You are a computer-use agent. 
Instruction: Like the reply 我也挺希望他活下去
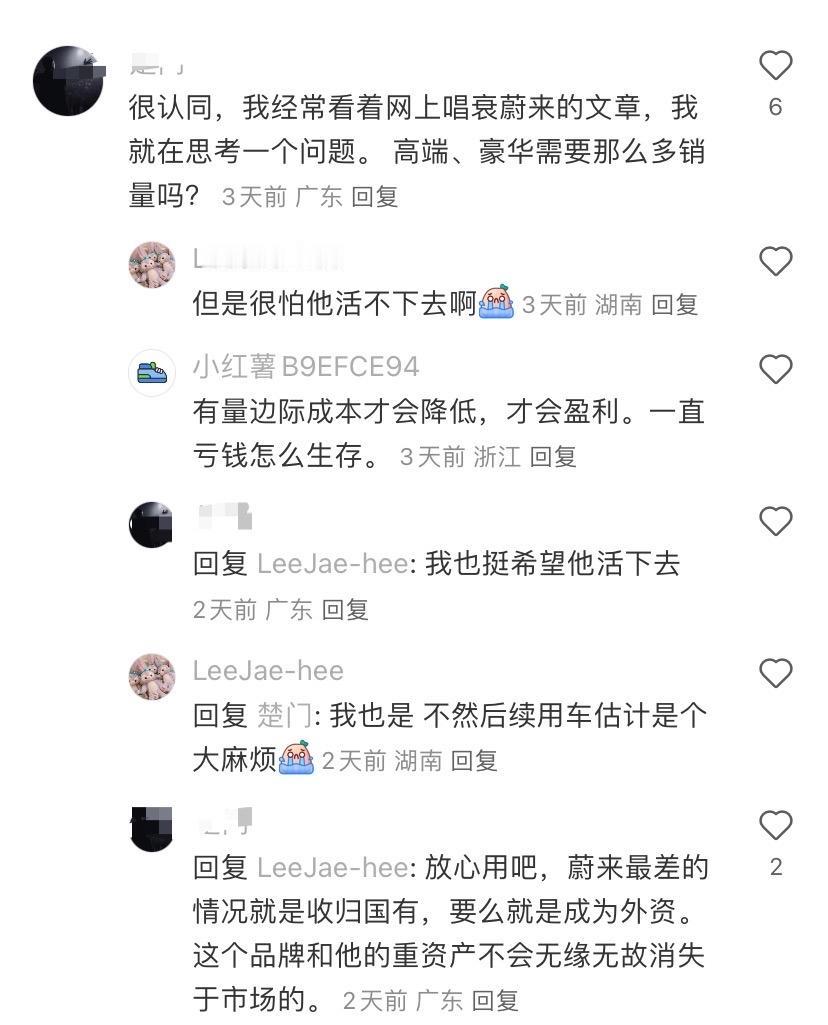tap(775, 521)
